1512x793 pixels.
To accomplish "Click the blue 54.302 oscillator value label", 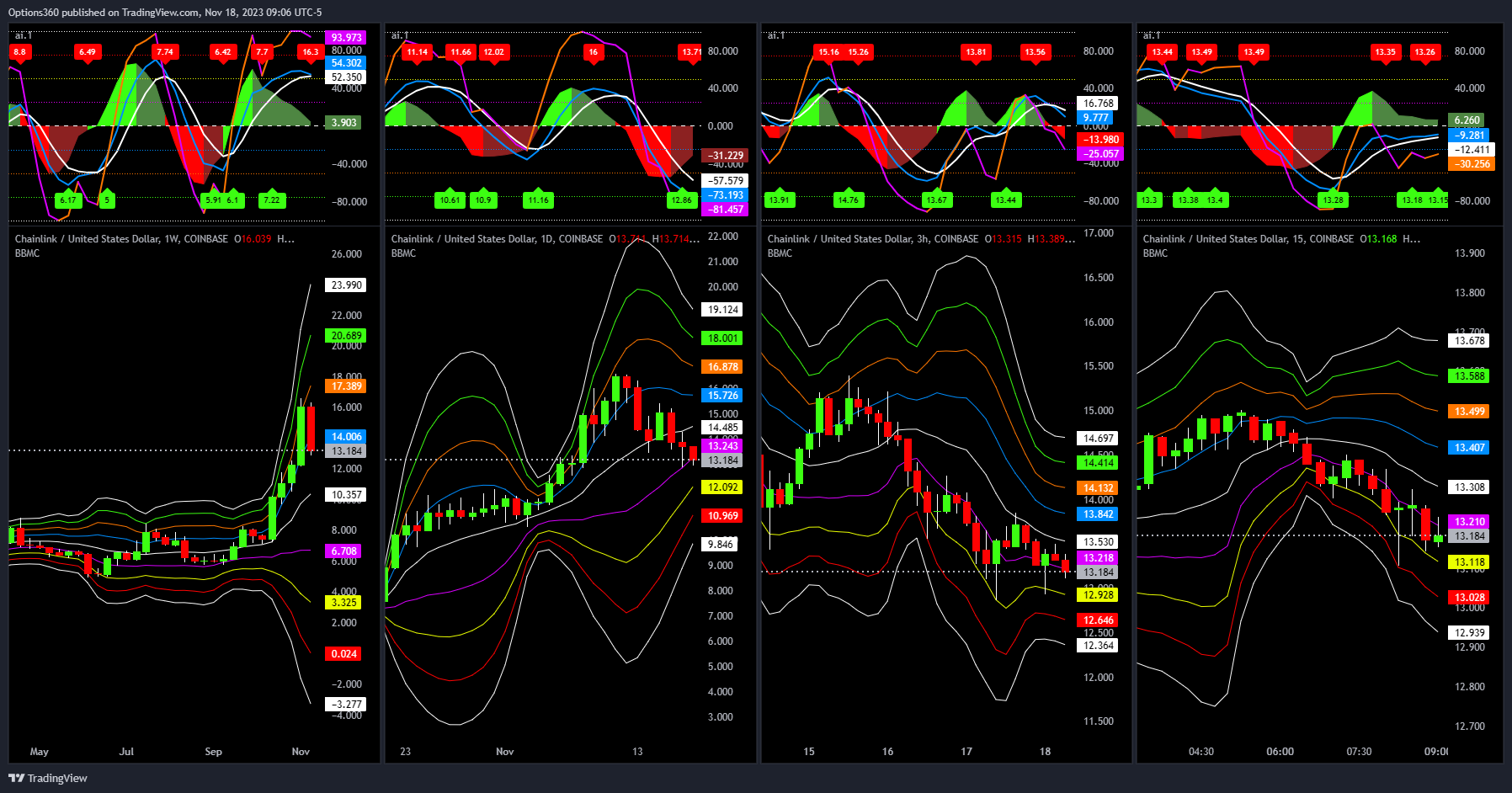I will pyautogui.click(x=346, y=63).
